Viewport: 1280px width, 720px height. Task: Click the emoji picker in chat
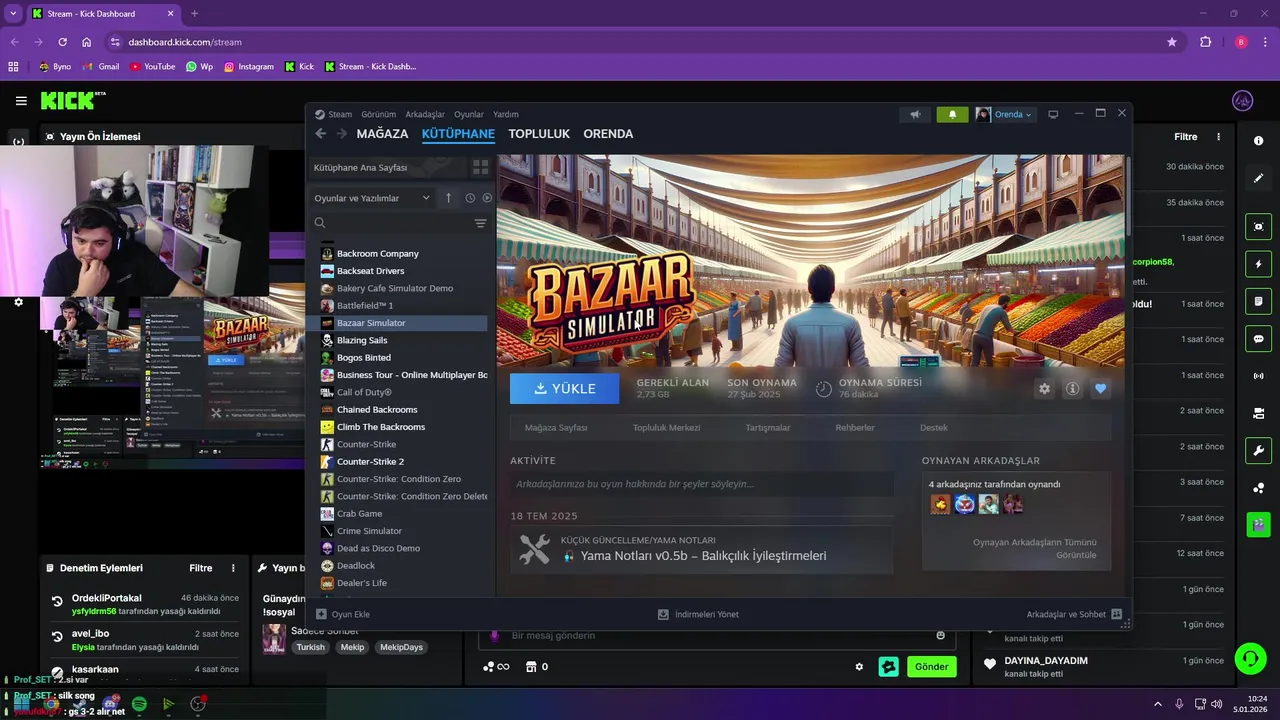pyautogui.click(x=940, y=636)
